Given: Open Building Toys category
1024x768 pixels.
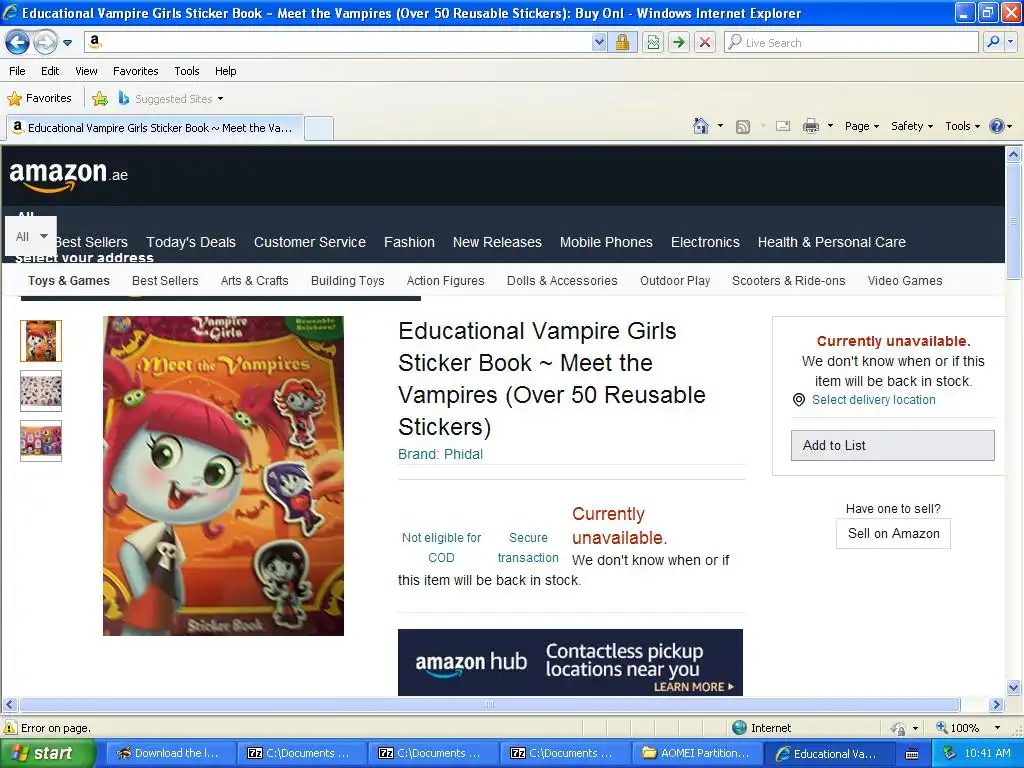Looking at the screenshot, I should tap(347, 281).
